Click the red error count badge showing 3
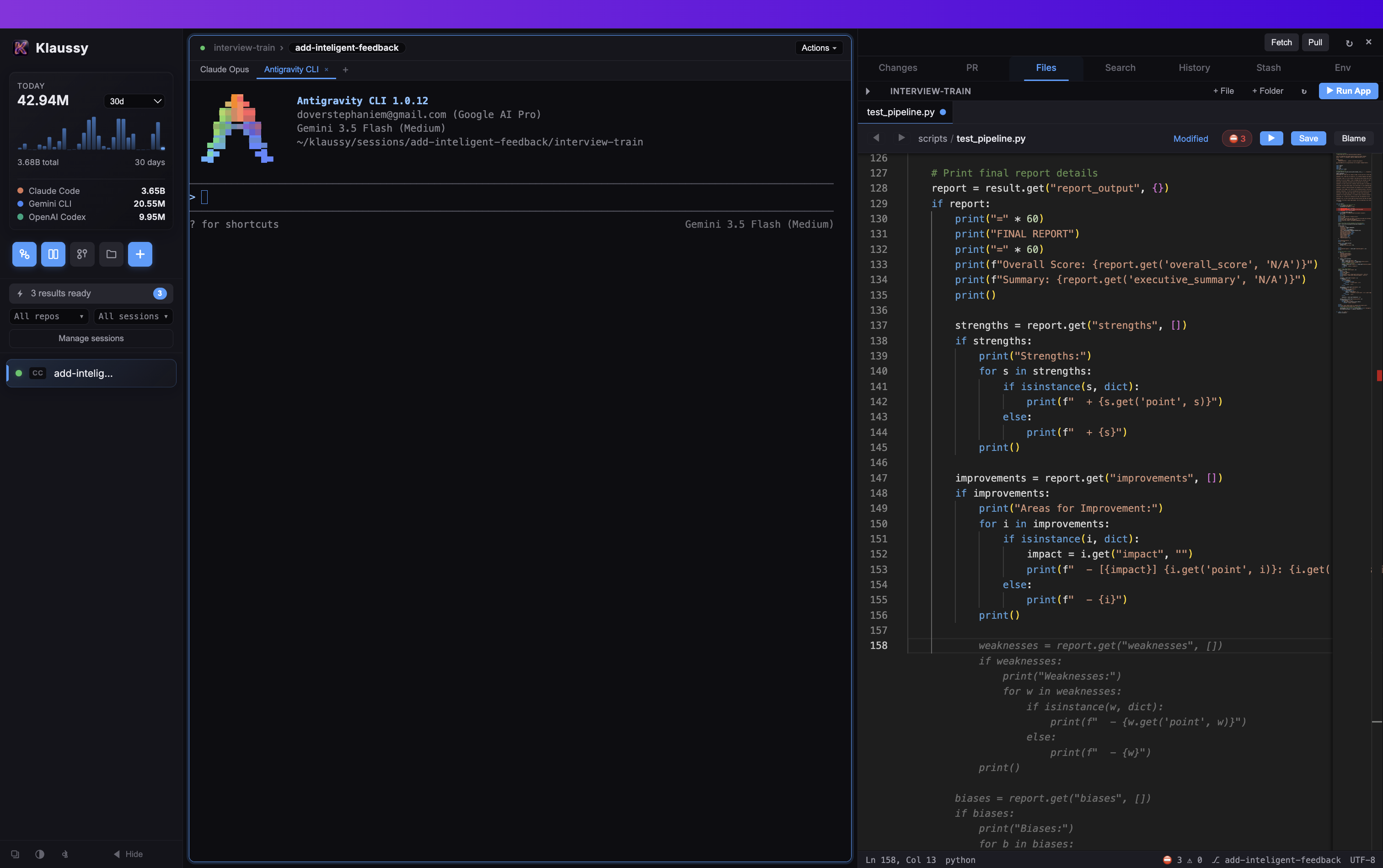1383x868 pixels. tap(1237, 139)
